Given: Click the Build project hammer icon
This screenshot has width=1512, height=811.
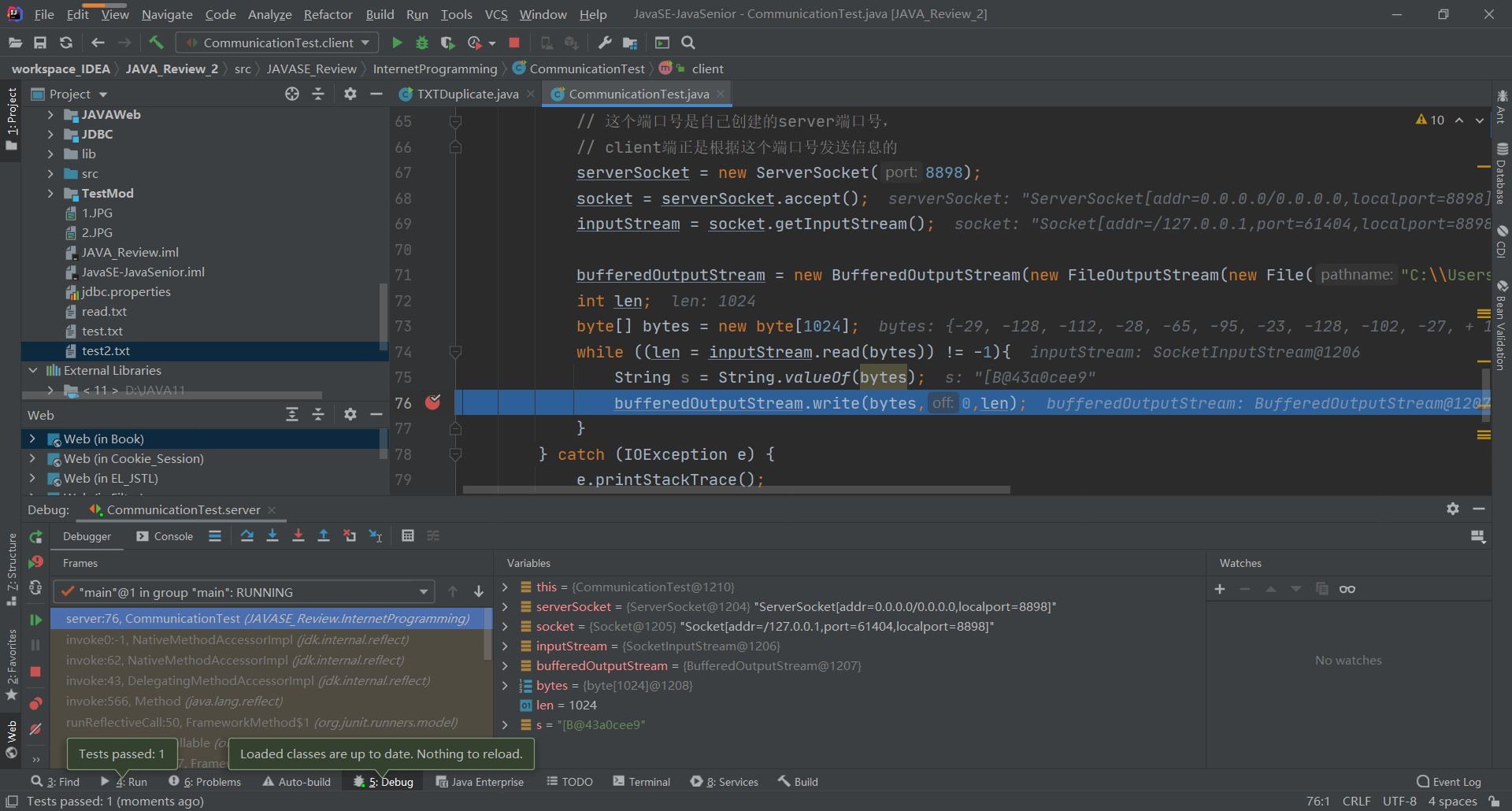Looking at the screenshot, I should 156,43.
